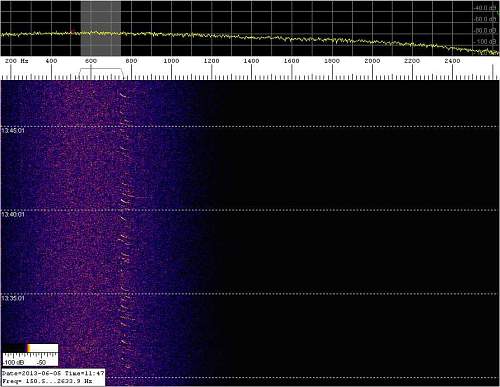Click the -100 dB amplitude axis label
500x387 pixels.
coord(485,42)
